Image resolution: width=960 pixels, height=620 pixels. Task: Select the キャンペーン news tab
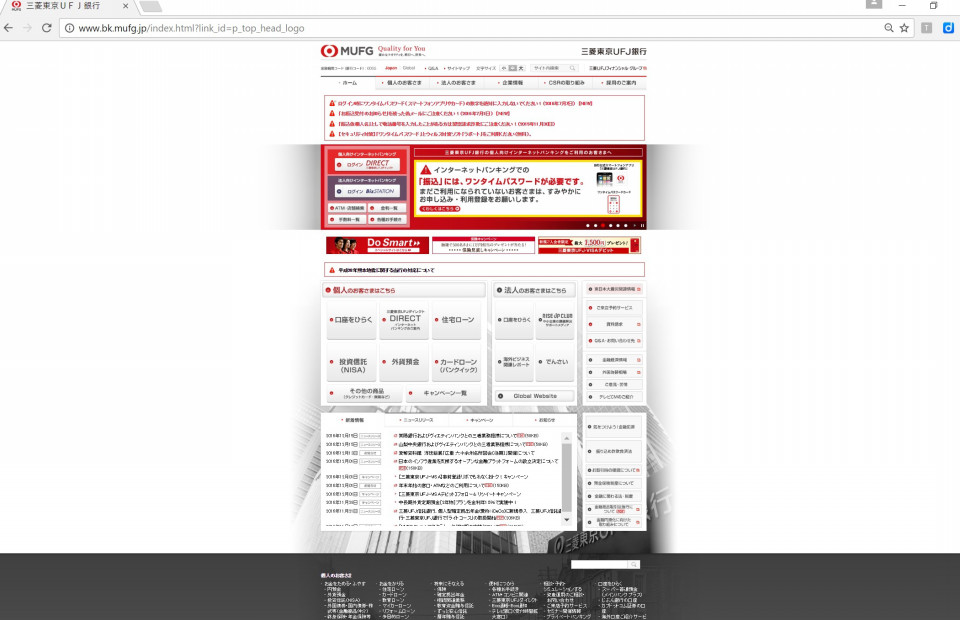pos(481,420)
